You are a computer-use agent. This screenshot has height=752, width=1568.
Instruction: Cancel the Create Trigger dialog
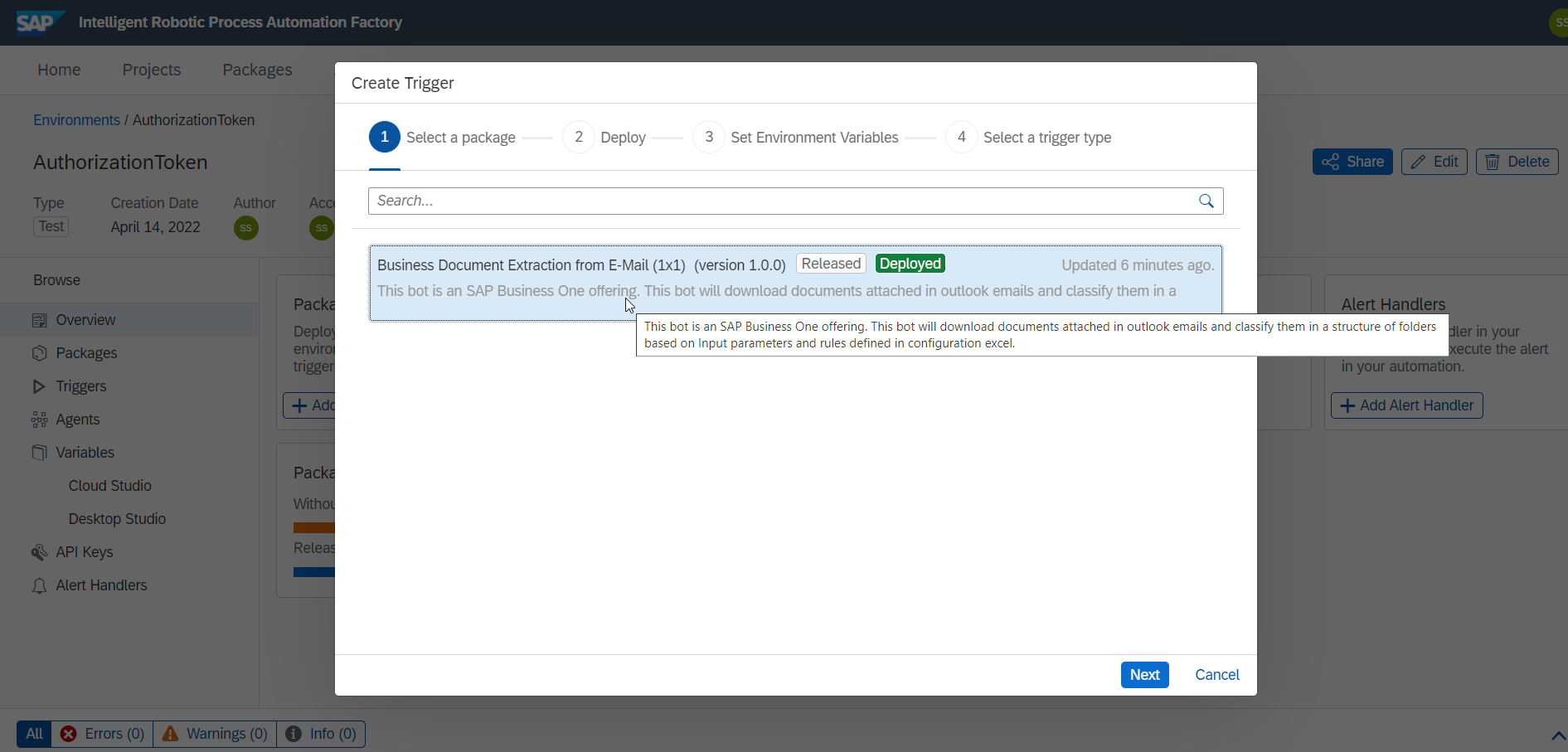click(1216, 675)
